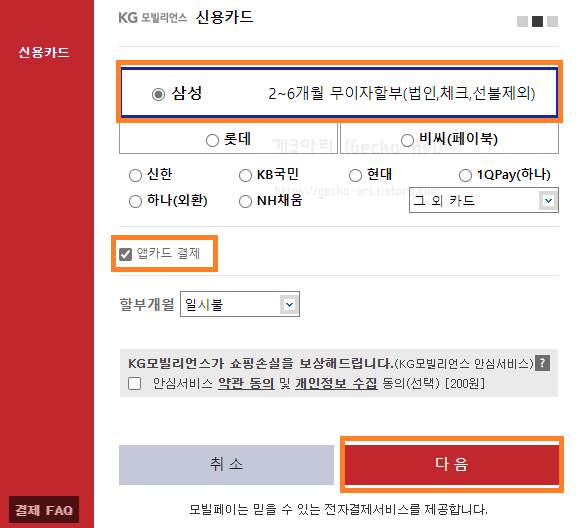Click KG모빌리언스가 쇼핑손실을 보상해드립니다 text
The image size is (580, 528).
tap(260, 363)
